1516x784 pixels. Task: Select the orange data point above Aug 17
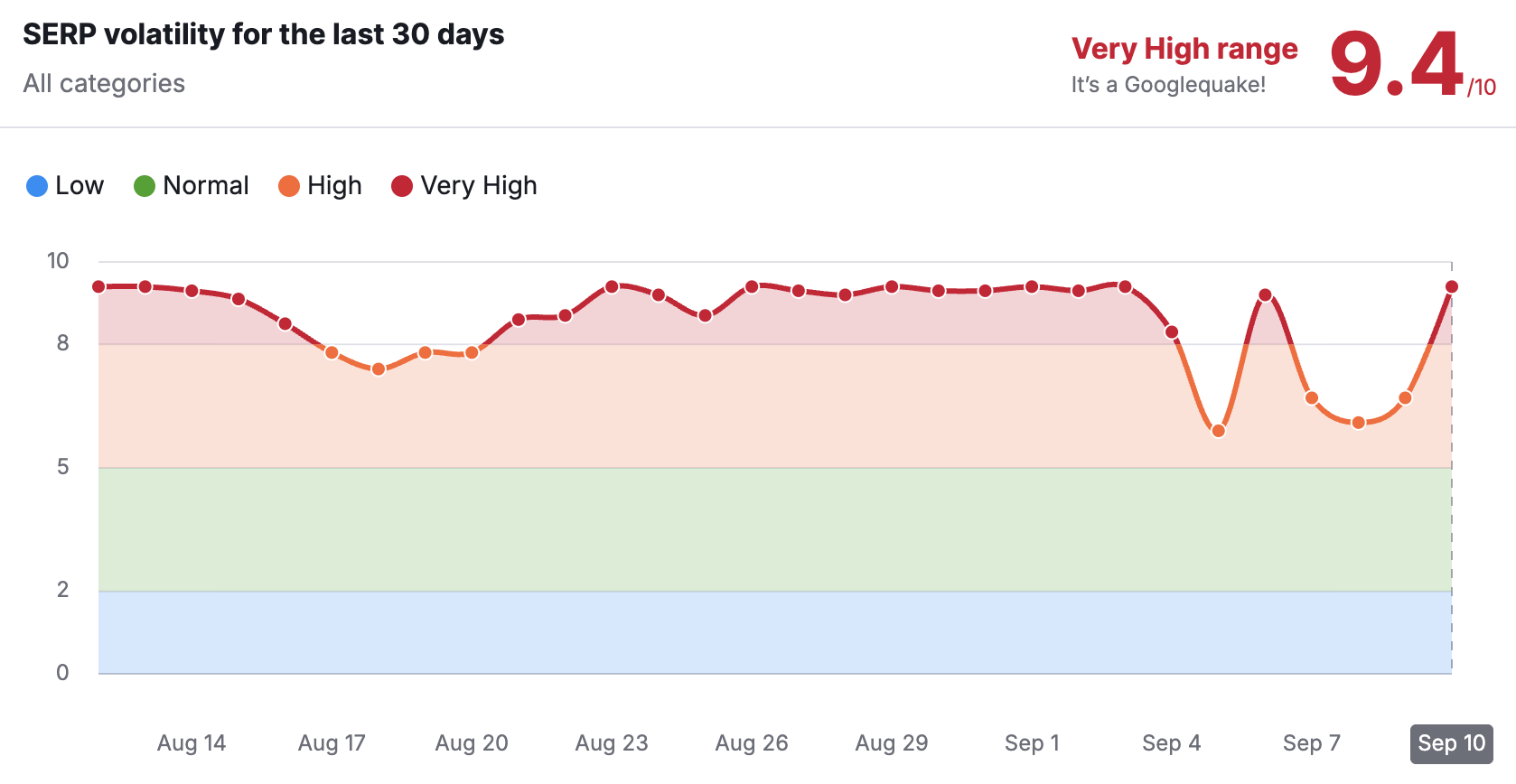332,352
